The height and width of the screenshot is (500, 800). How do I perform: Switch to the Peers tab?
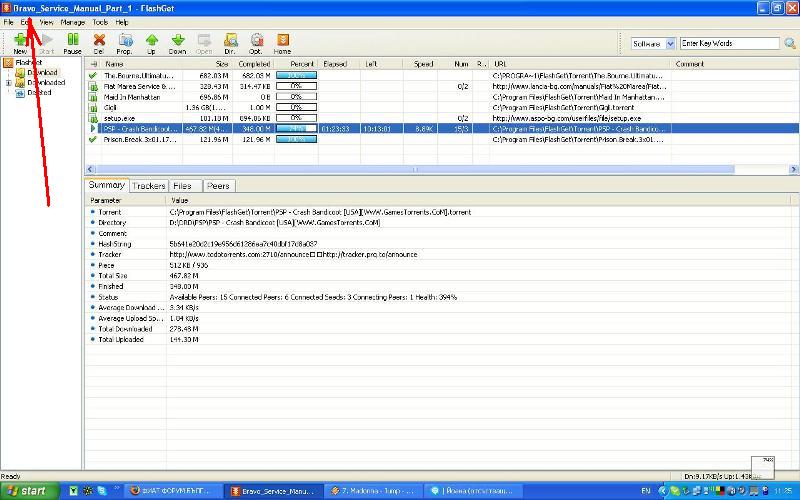coord(218,186)
